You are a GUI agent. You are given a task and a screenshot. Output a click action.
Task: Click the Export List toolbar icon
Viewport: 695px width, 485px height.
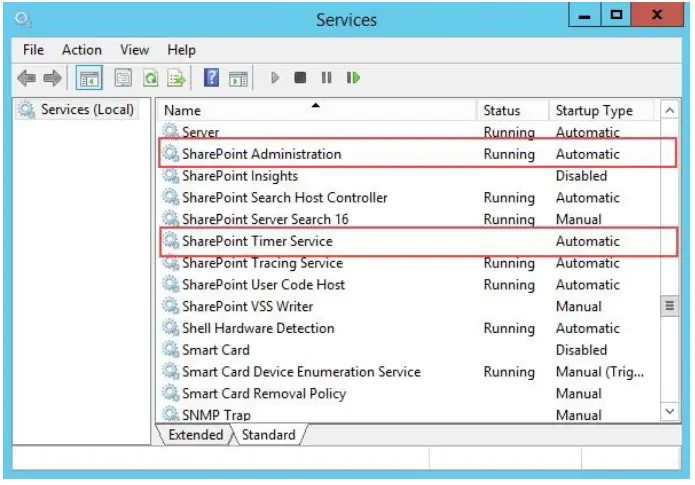click(176, 78)
